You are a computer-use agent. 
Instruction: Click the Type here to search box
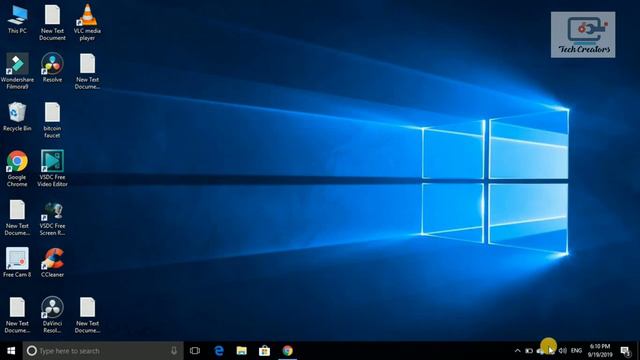coord(103,351)
